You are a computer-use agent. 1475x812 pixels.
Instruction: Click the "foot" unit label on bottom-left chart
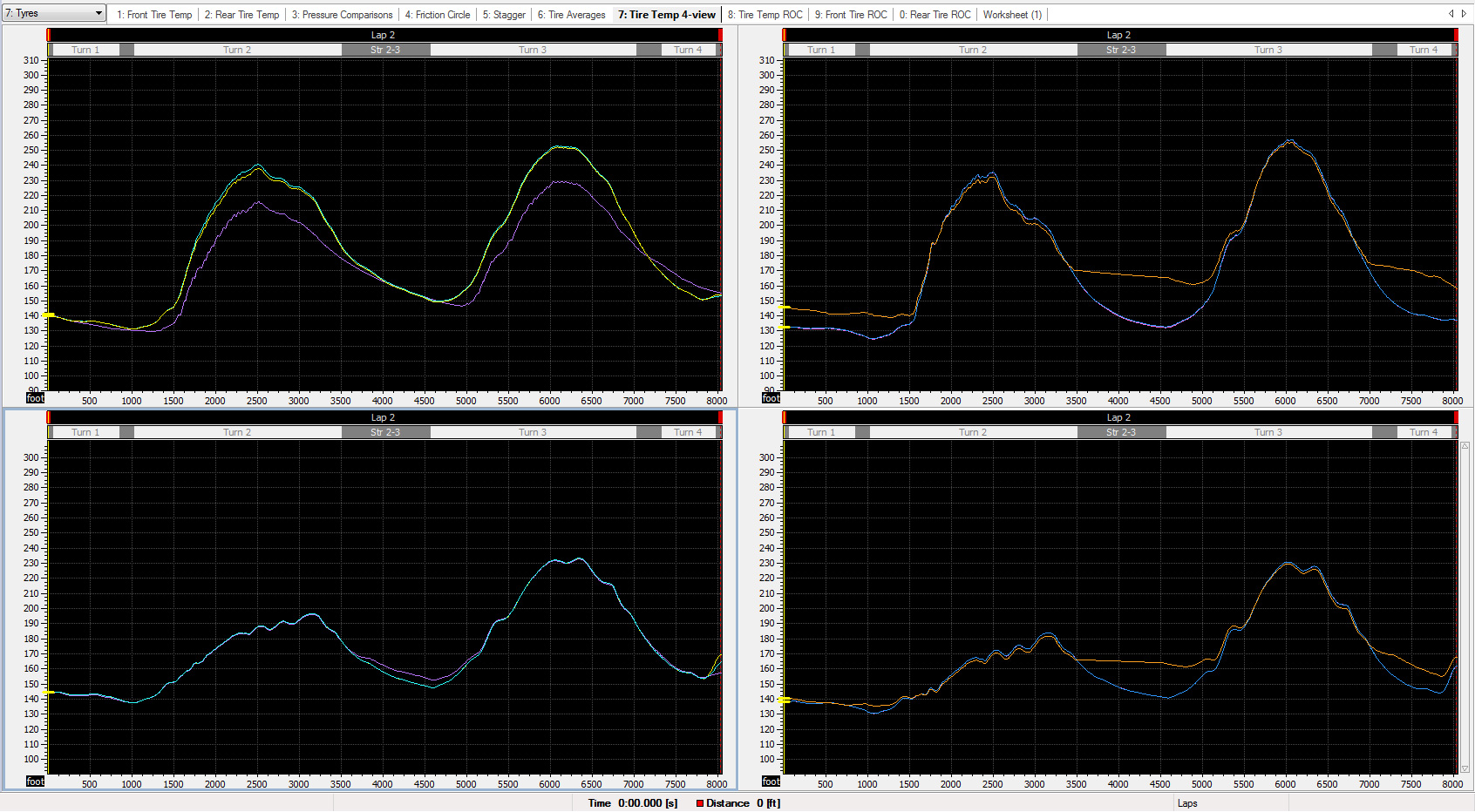34,782
